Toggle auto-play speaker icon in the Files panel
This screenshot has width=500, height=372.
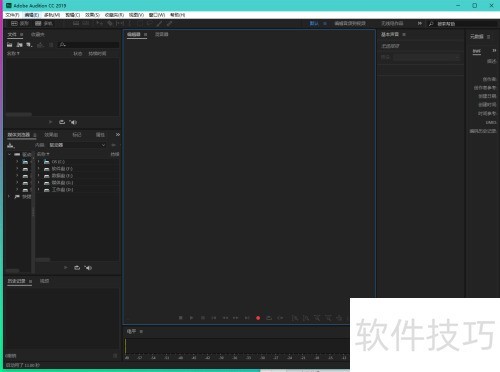point(73,122)
